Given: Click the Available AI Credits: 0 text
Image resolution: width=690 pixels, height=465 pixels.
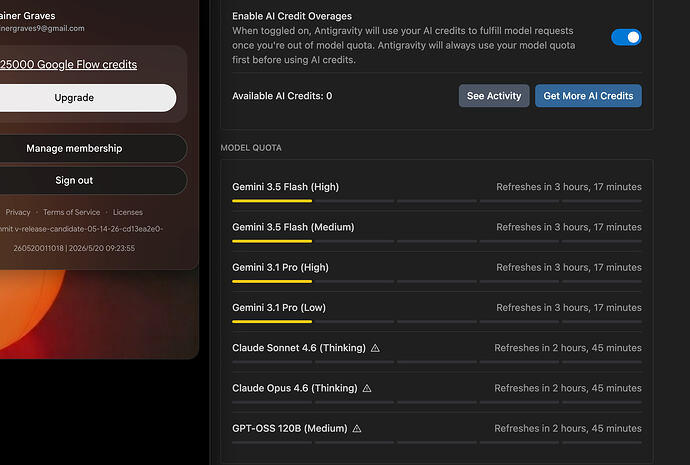Looking at the screenshot, I should pos(282,96).
